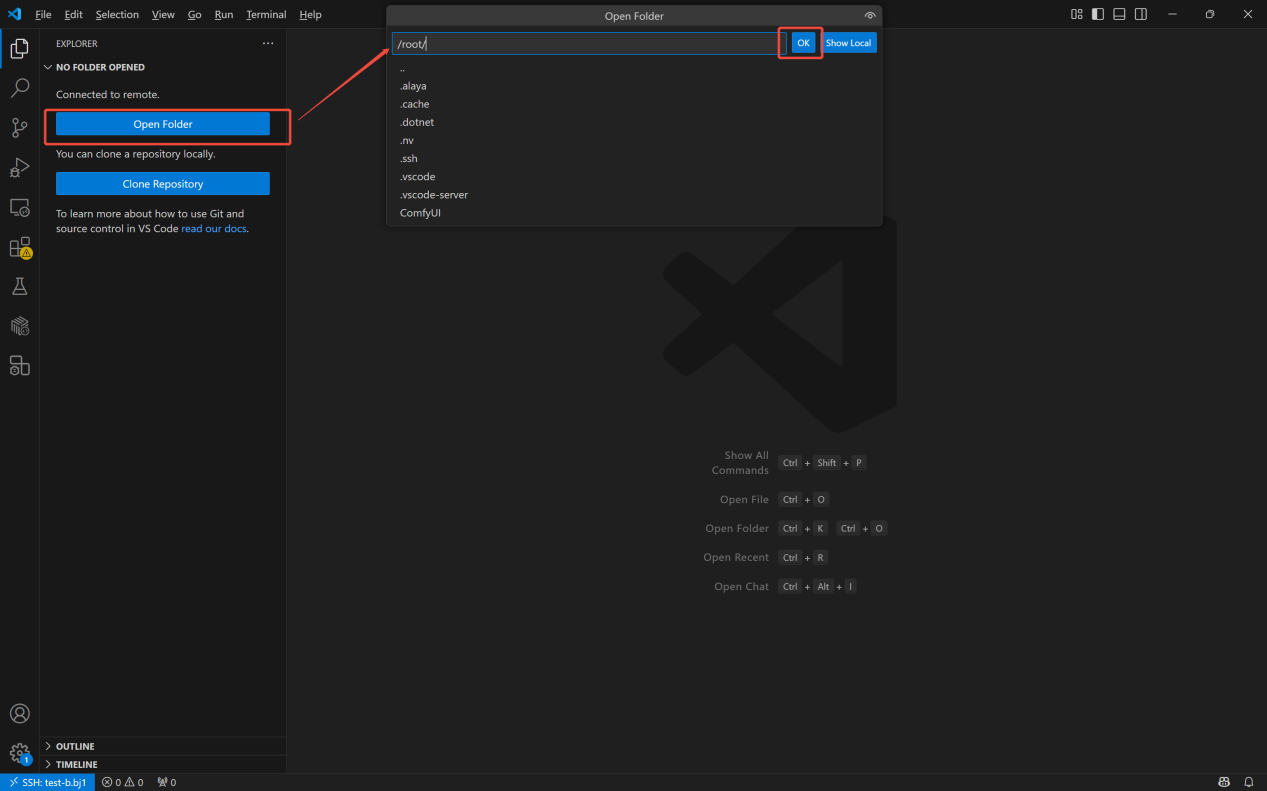Open the Terminal menu
Image resolution: width=1267 pixels, height=791 pixels.
[x=265, y=14]
